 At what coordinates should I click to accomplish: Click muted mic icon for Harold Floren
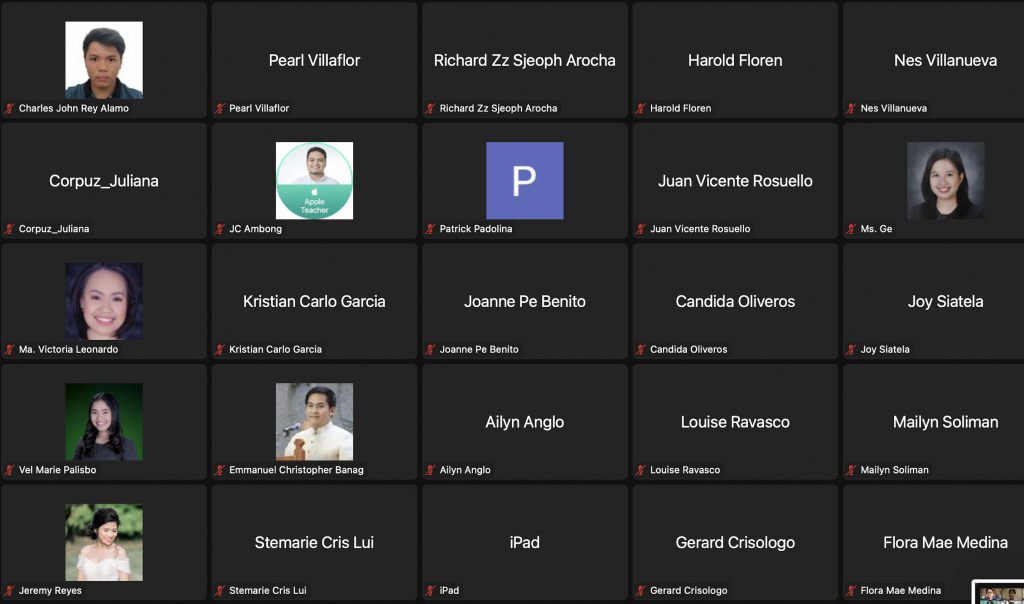click(641, 108)
